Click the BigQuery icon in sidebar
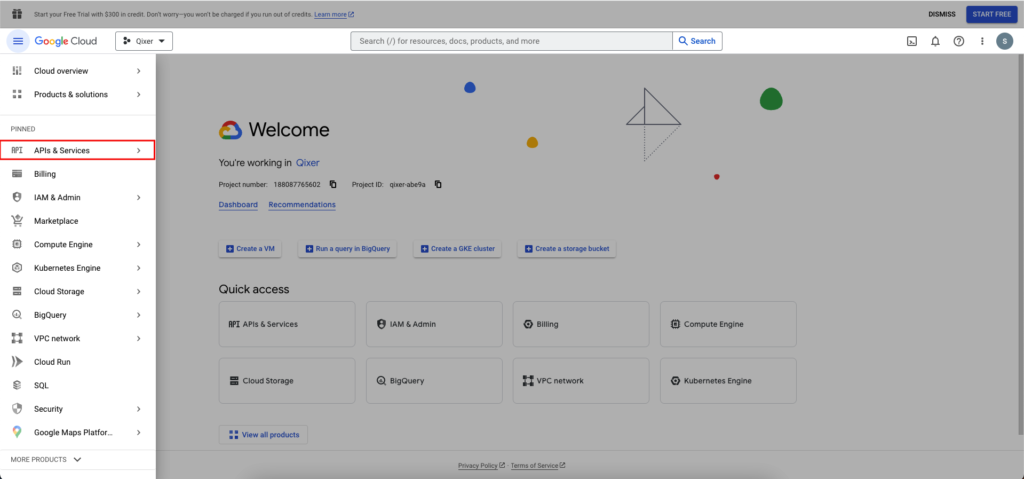The image size is (1024, 479). (18, 315)
